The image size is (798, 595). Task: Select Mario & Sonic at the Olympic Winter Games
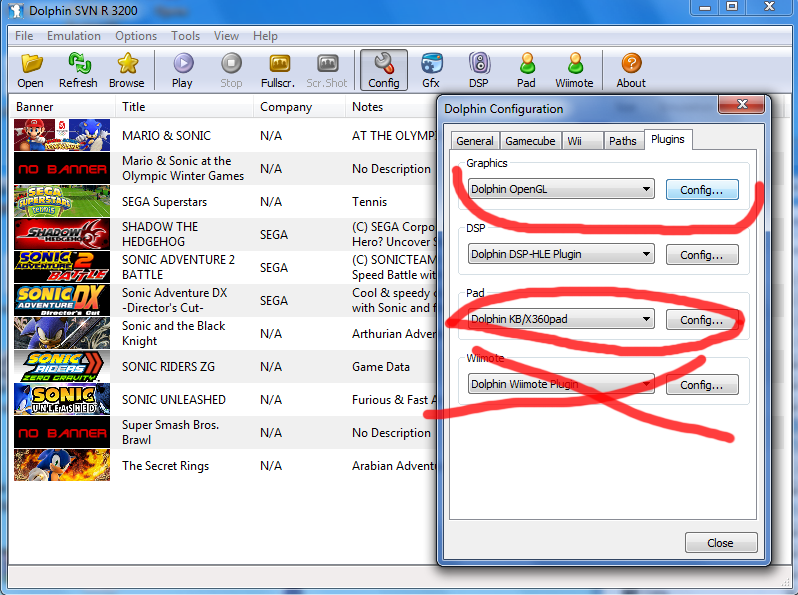tap(183, 168)
